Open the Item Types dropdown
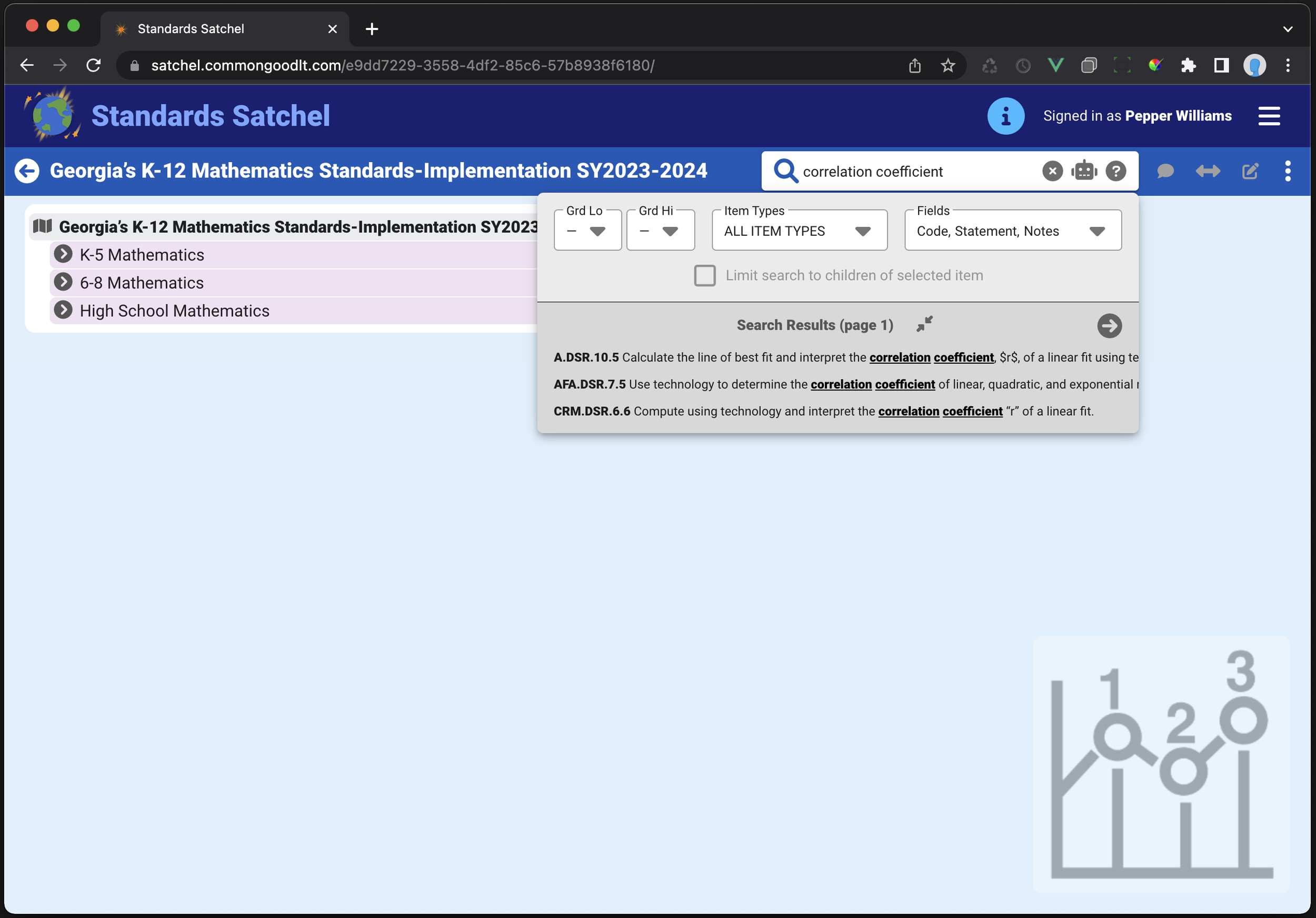 [799, 231]
